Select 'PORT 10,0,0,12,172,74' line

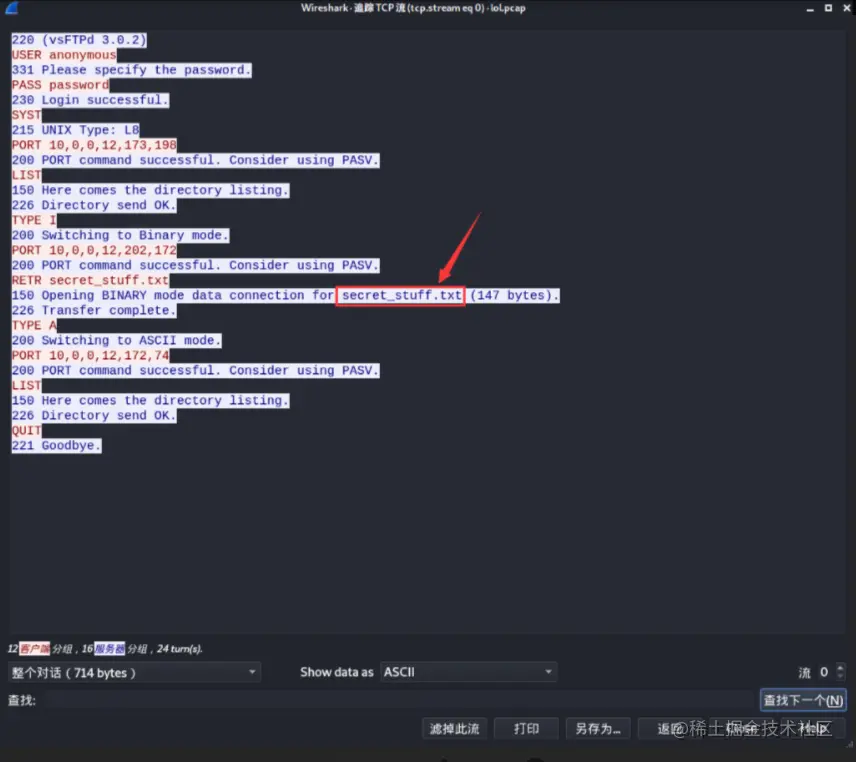coord(90,356)
